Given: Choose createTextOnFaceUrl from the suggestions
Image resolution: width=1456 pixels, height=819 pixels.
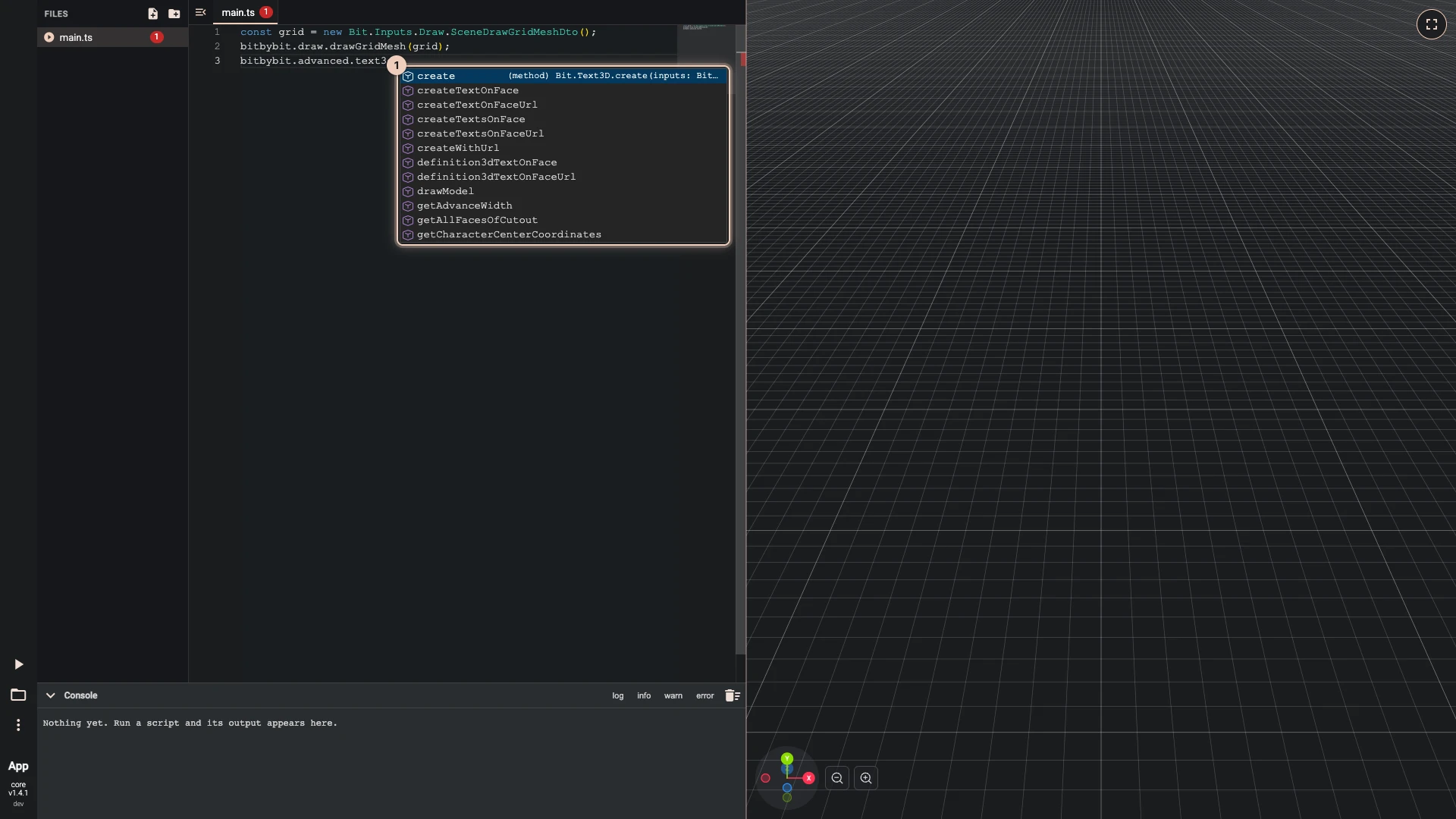Looking at the screenshot, I should pyautogui.click(x=563, y=105).
